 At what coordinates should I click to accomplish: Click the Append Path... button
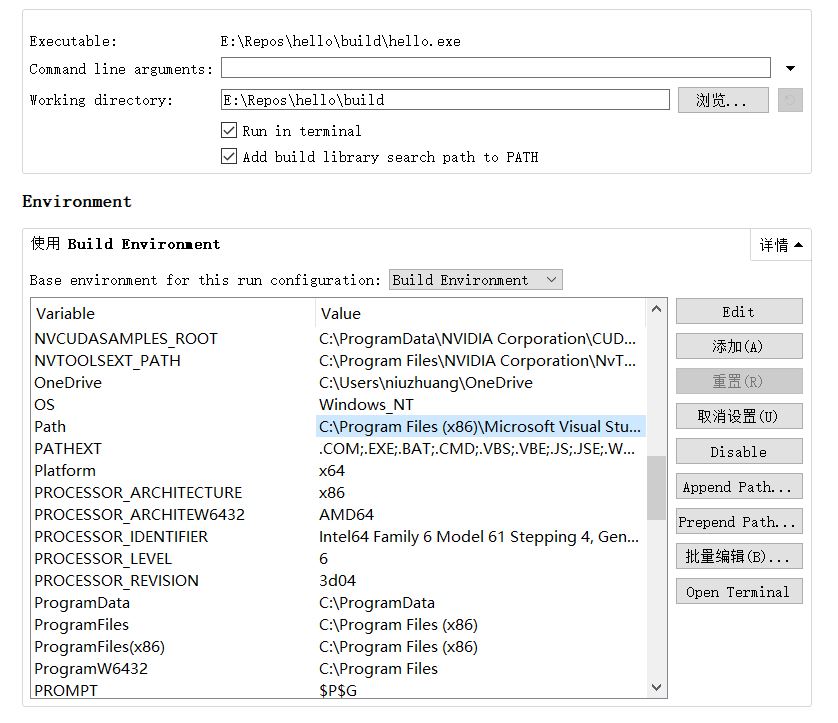click(x=738, y=487)
